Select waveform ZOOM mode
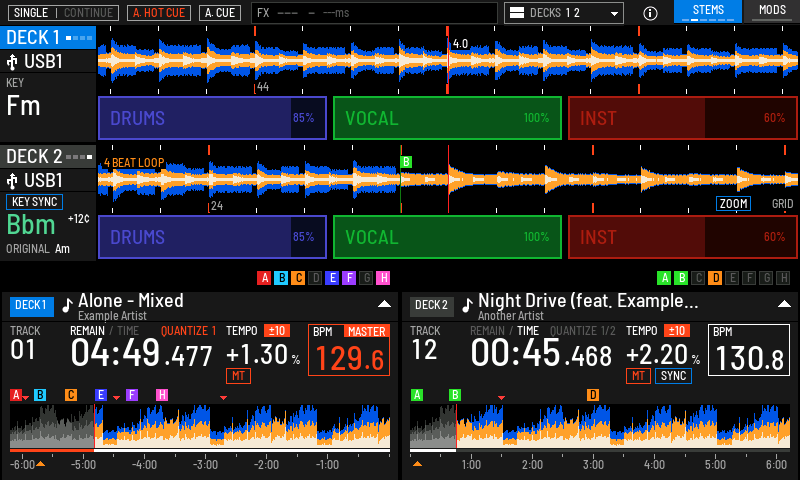 pyautogui.click(x=733, y=204)
